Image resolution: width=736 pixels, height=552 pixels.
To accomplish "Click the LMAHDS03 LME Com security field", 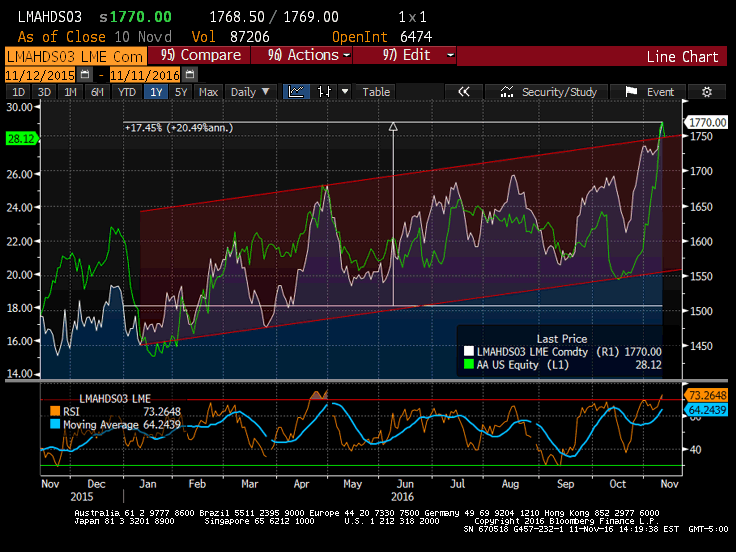I will pos(74,56).
